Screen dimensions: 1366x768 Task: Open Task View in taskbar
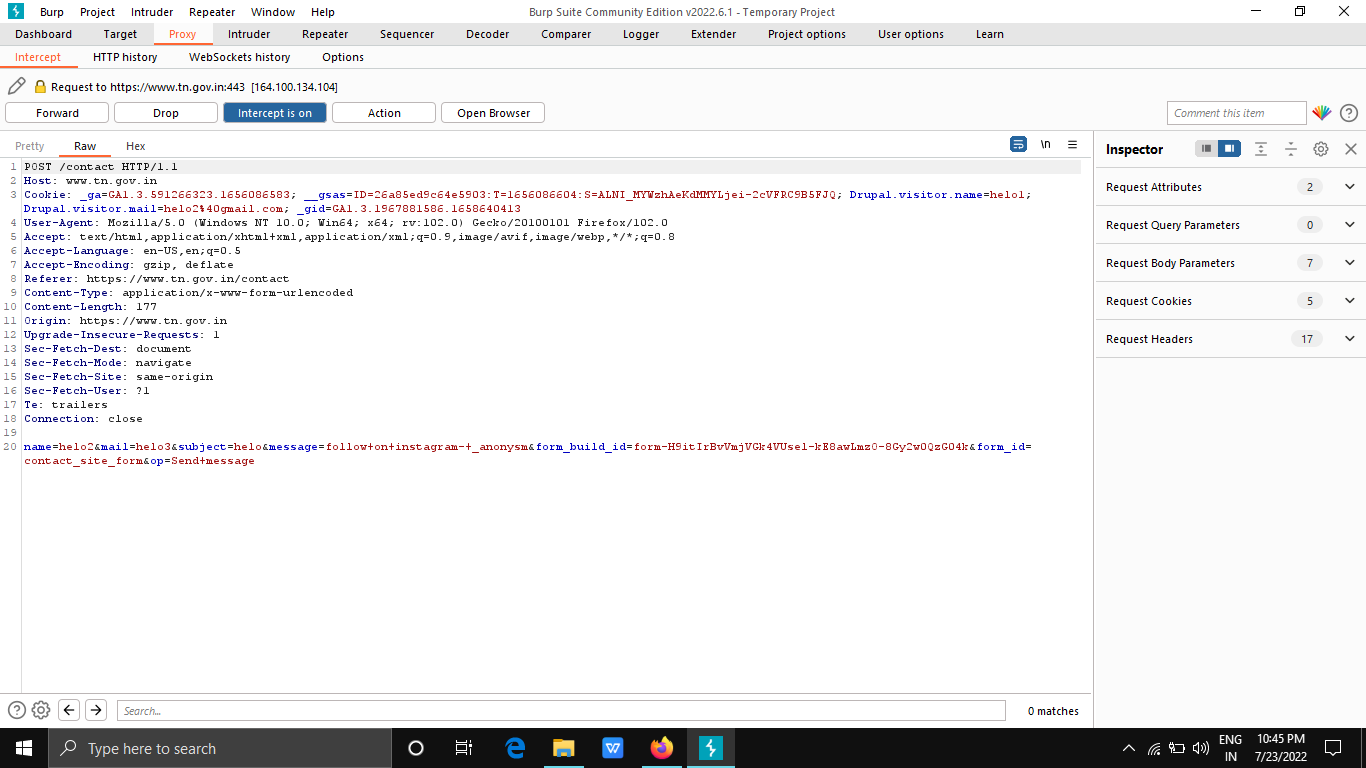[464, 748]
